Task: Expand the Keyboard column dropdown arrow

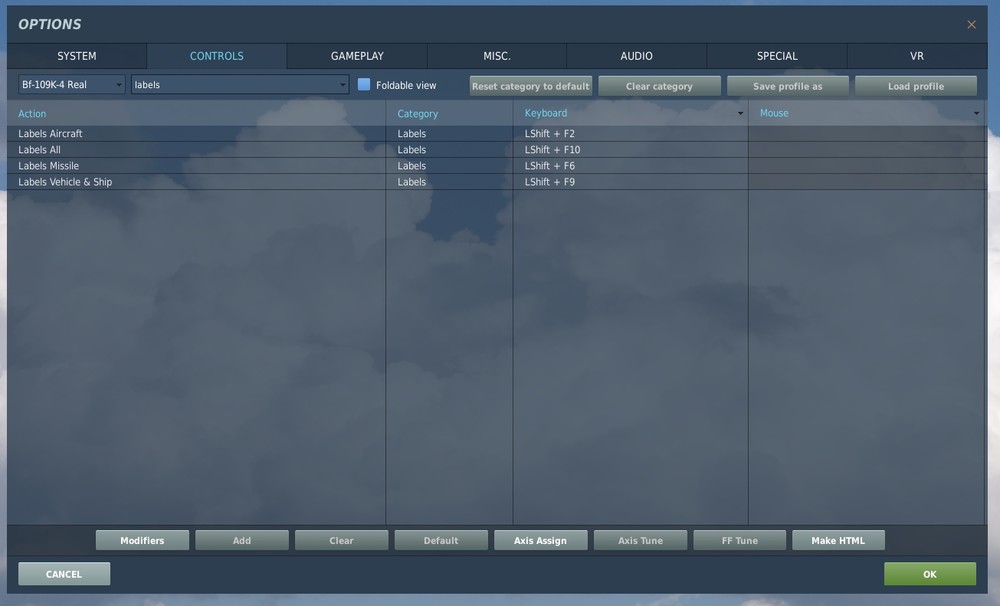Action: click(x=740, y=114)
